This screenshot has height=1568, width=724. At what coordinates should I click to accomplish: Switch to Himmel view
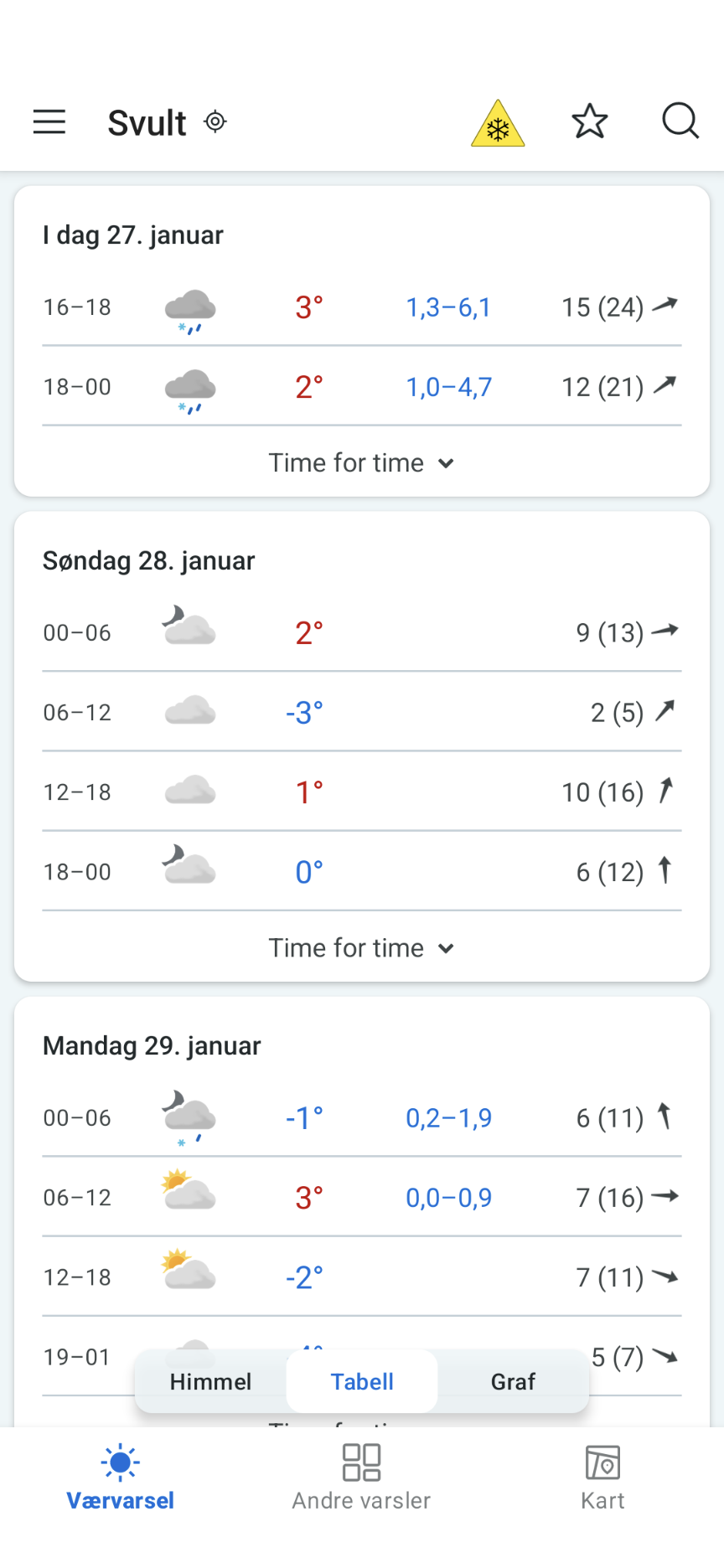point(210,1381)
